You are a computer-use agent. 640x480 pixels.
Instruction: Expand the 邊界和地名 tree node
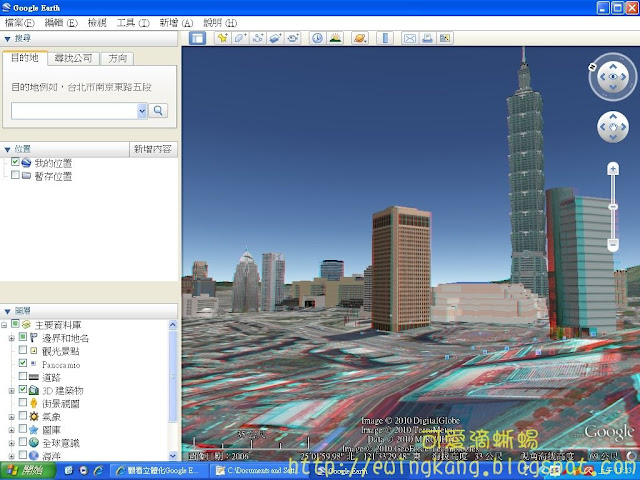point(12,338)
